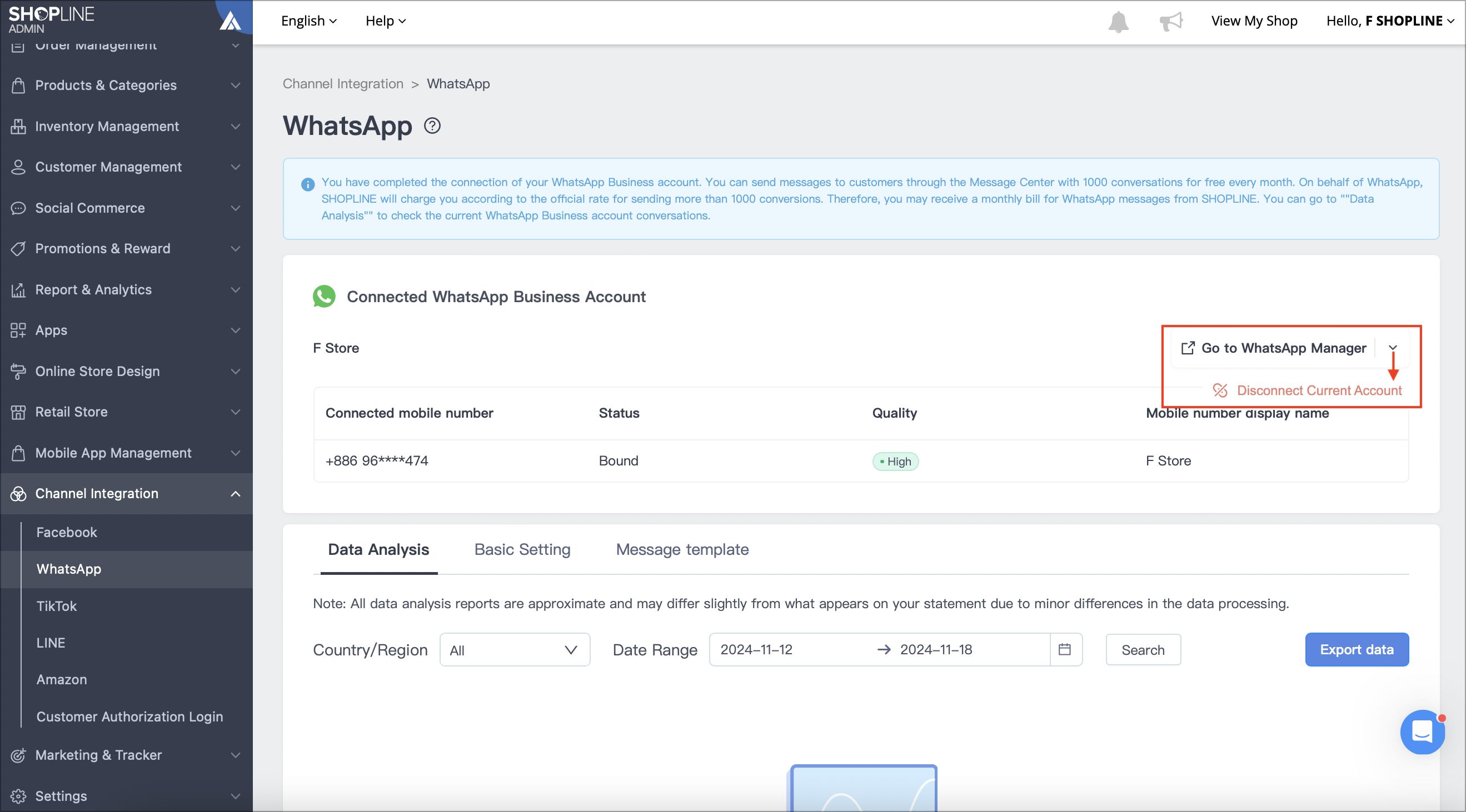Click the external link icon for WhatsApp Manager
Image resolution: width=1466 pixels, height=812 pixels.
click(1188, 348)
